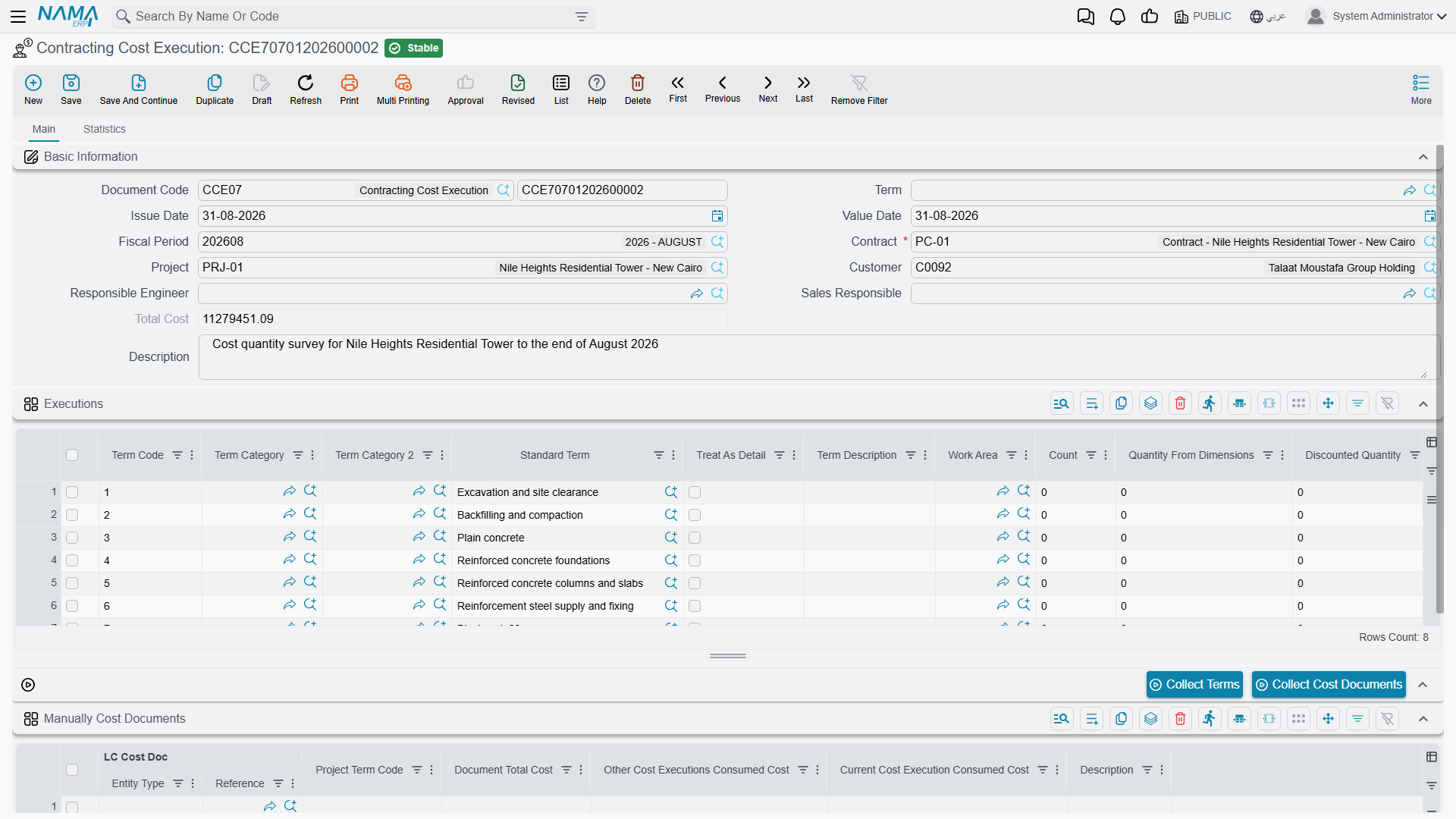Collapse the Manually Cost Documents section

1423,718
